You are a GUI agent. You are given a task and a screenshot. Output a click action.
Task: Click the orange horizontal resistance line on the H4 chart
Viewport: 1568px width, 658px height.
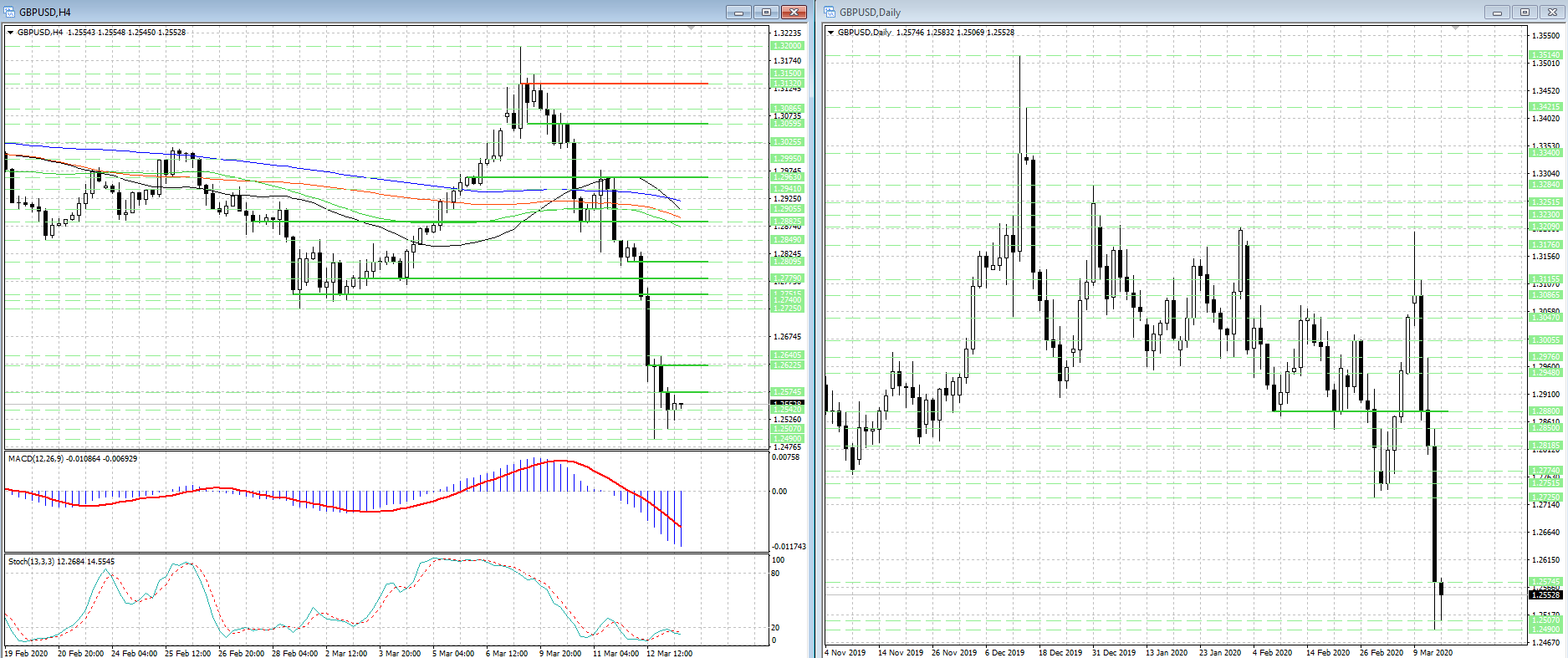(x=615, y=84)
